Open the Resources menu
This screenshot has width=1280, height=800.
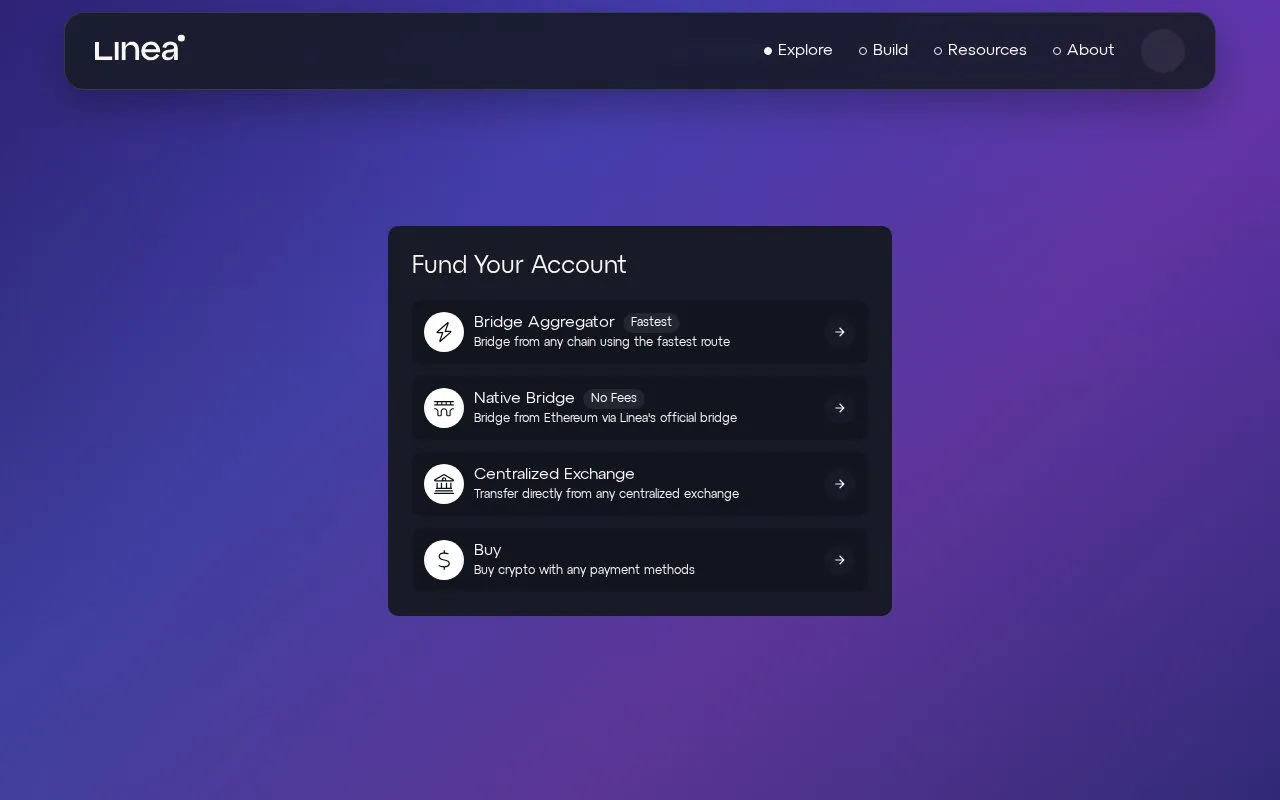pos(980,50)
